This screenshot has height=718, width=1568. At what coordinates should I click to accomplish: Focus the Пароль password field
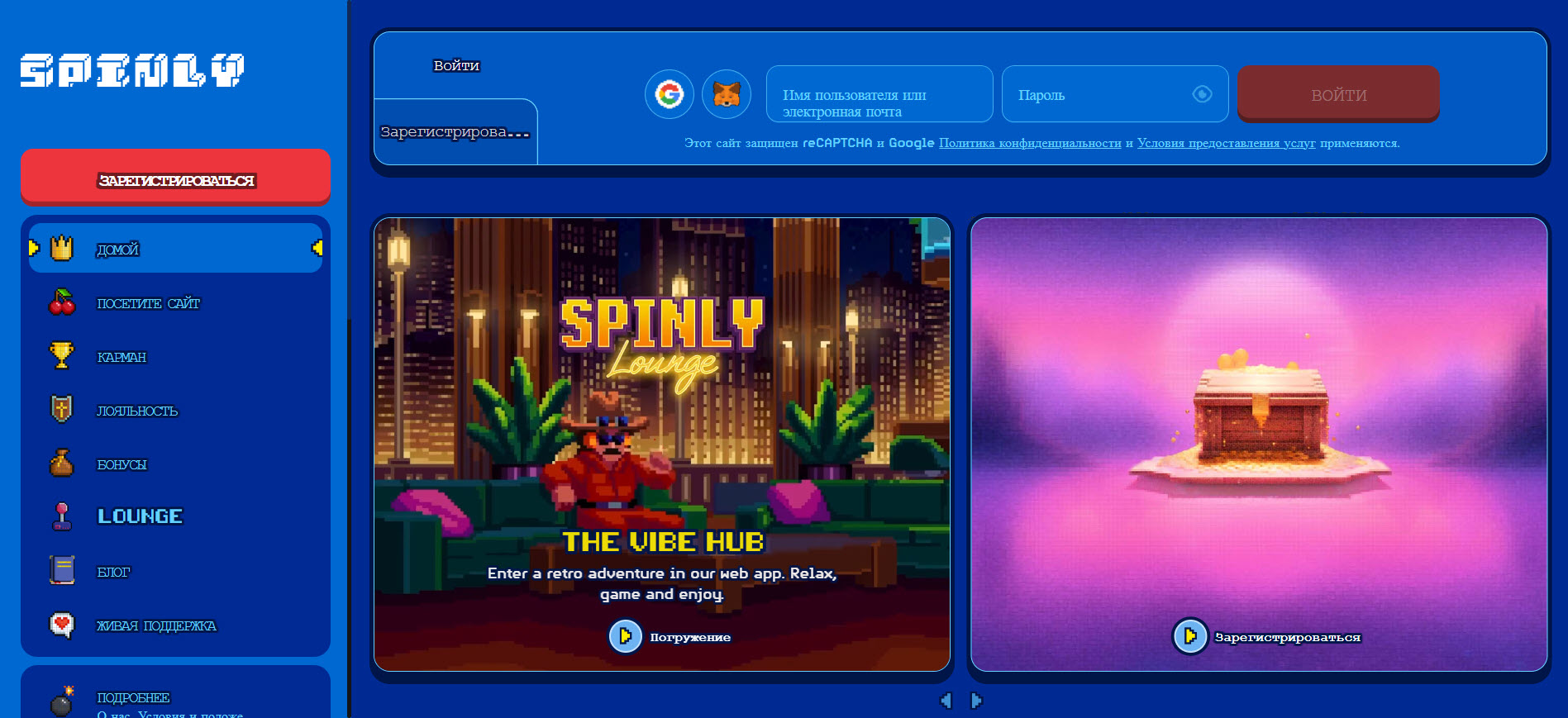(x=1115, y=94)
